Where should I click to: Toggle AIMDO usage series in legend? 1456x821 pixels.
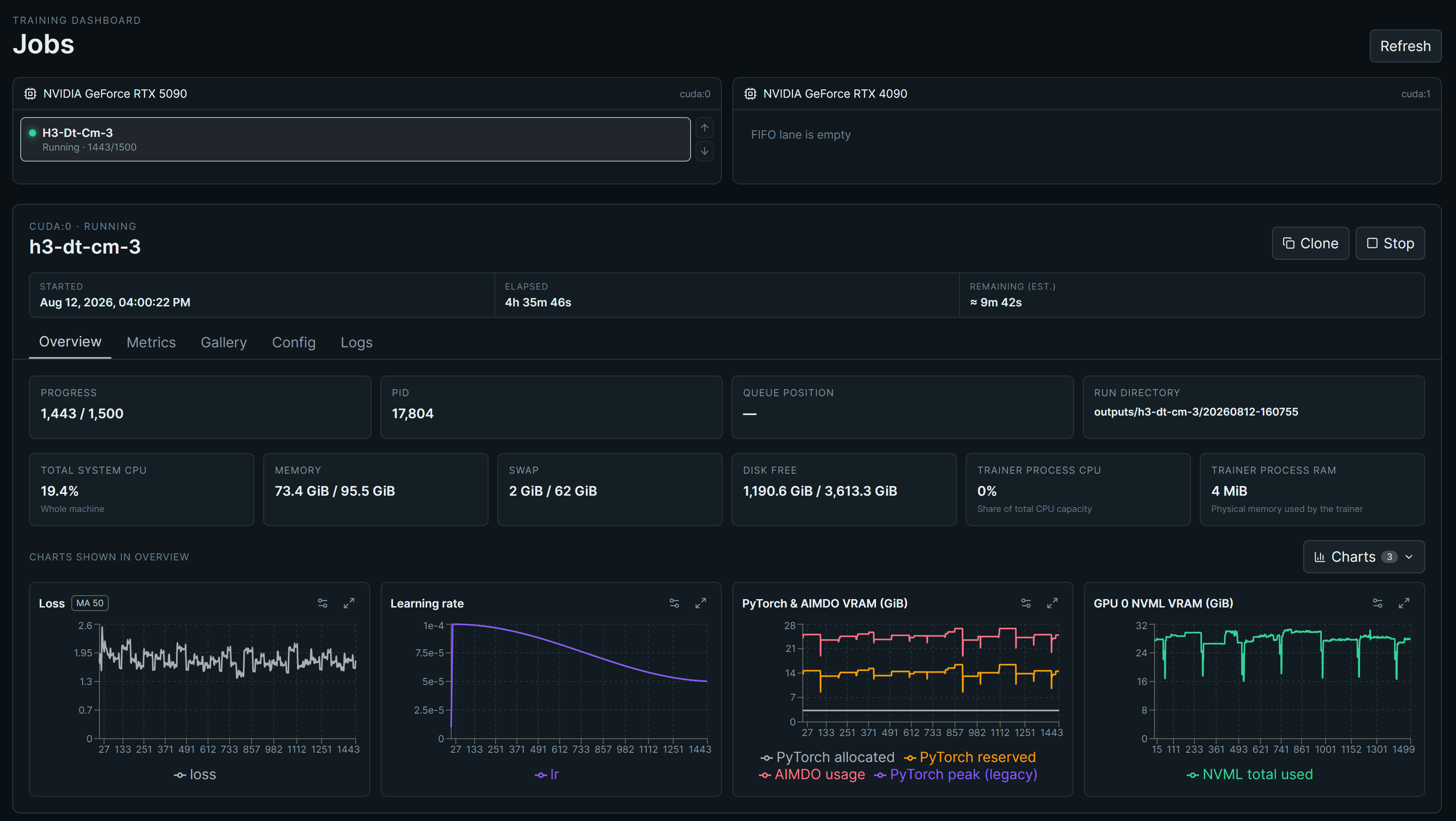(812, 775)
